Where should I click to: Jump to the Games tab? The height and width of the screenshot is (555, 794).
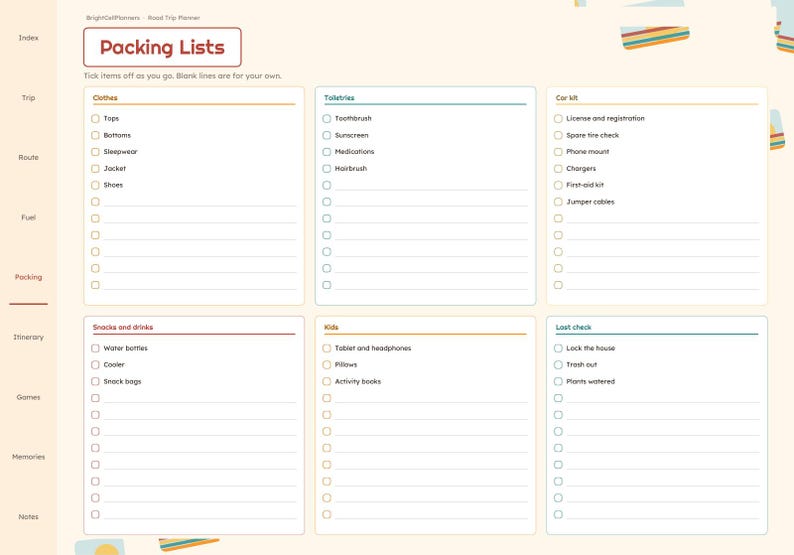pos(28,397)
